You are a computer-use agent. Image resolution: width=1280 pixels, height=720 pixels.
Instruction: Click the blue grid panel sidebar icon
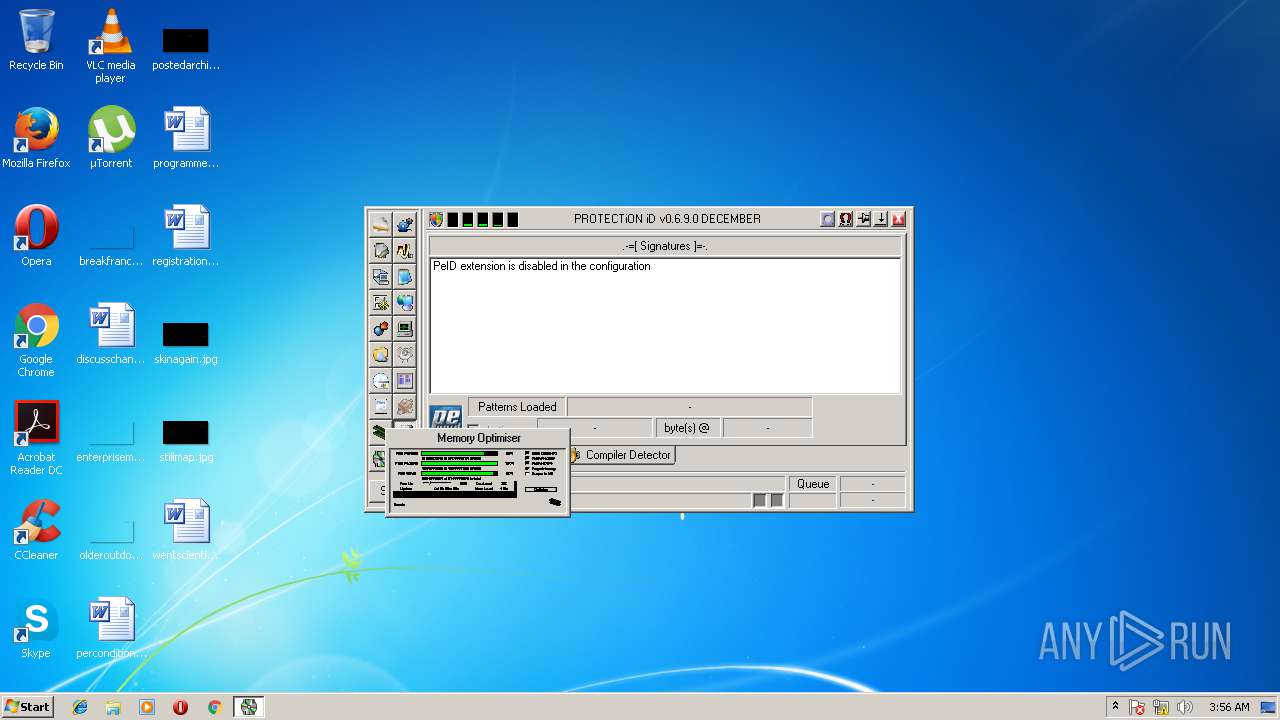[404, 380]
